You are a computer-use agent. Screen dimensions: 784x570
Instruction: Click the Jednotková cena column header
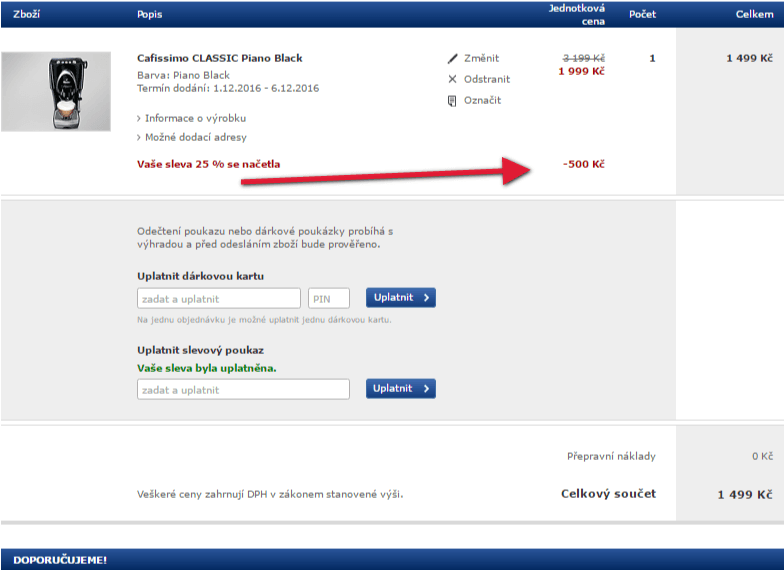[x=576, y=14]
